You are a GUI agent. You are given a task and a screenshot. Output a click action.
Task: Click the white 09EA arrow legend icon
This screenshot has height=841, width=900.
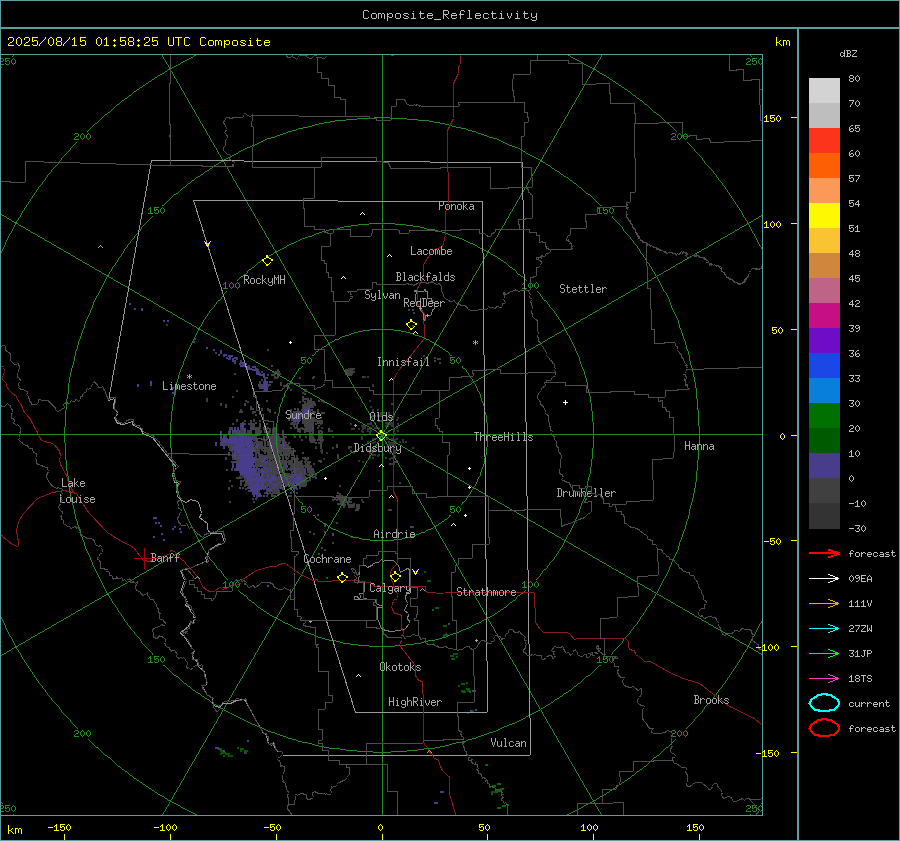(824, 578)
